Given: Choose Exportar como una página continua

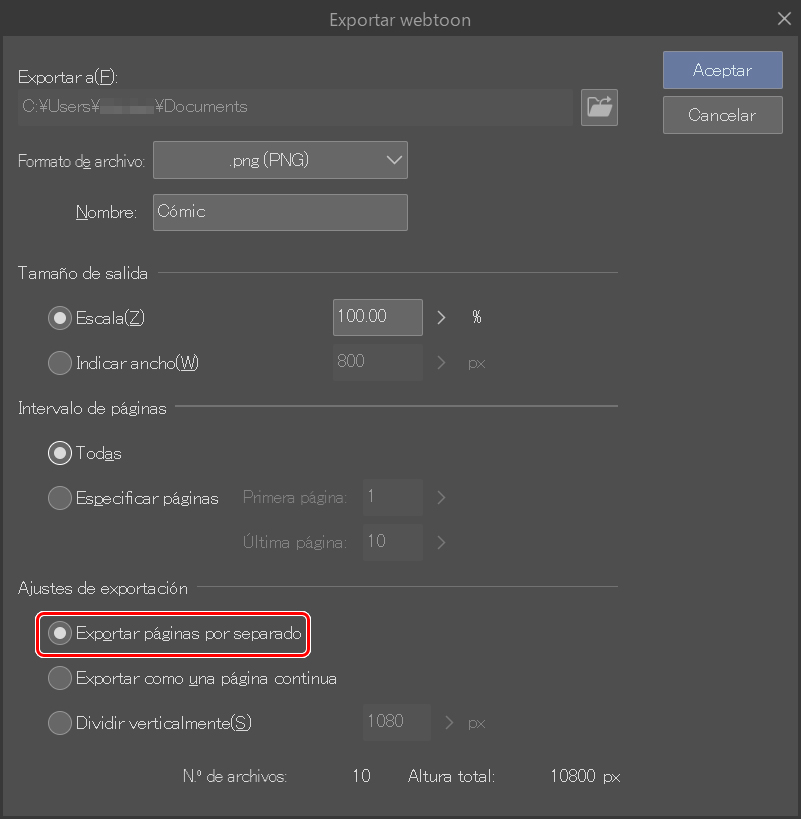Looking at the screenshot, I should (60, 678).
